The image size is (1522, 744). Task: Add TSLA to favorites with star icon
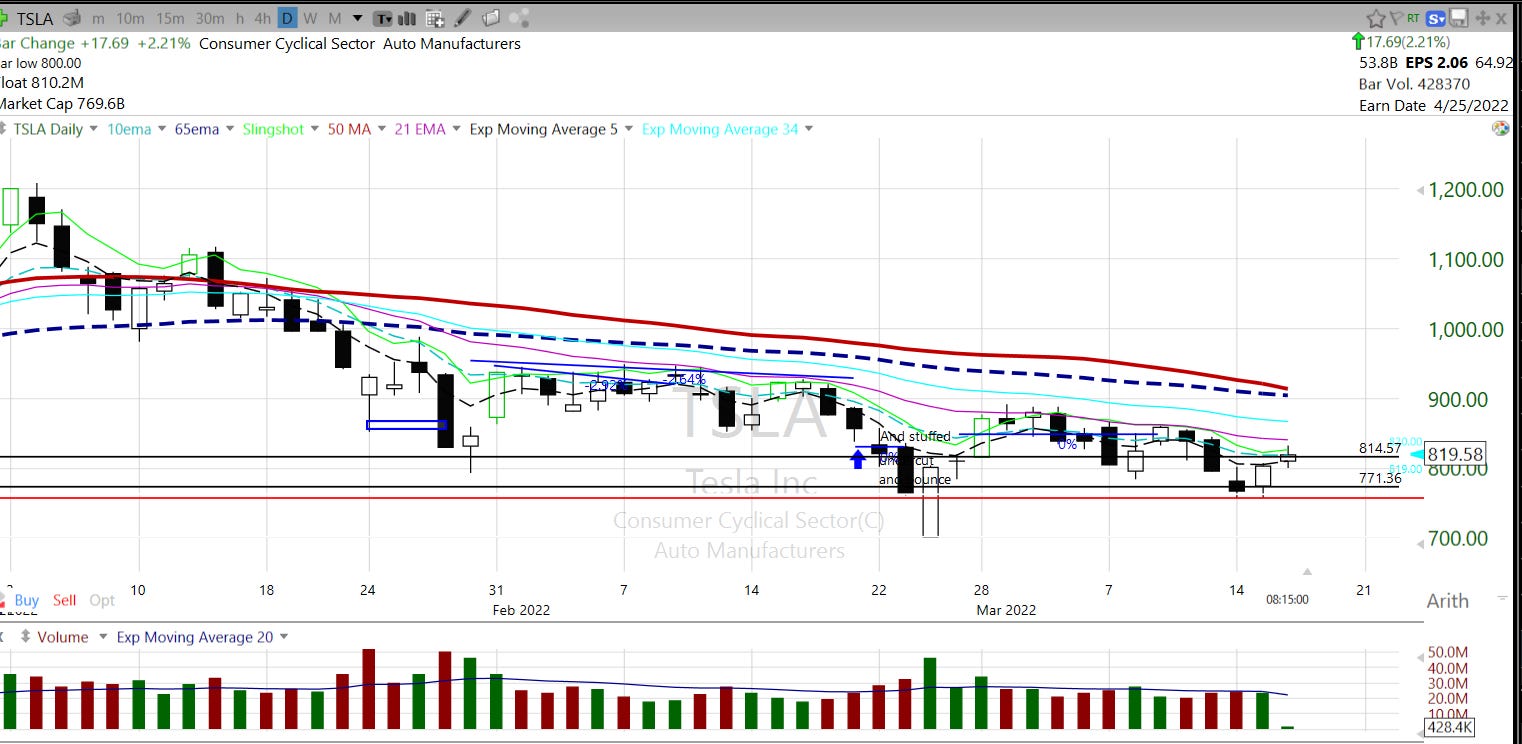[x=1376, y=18]
